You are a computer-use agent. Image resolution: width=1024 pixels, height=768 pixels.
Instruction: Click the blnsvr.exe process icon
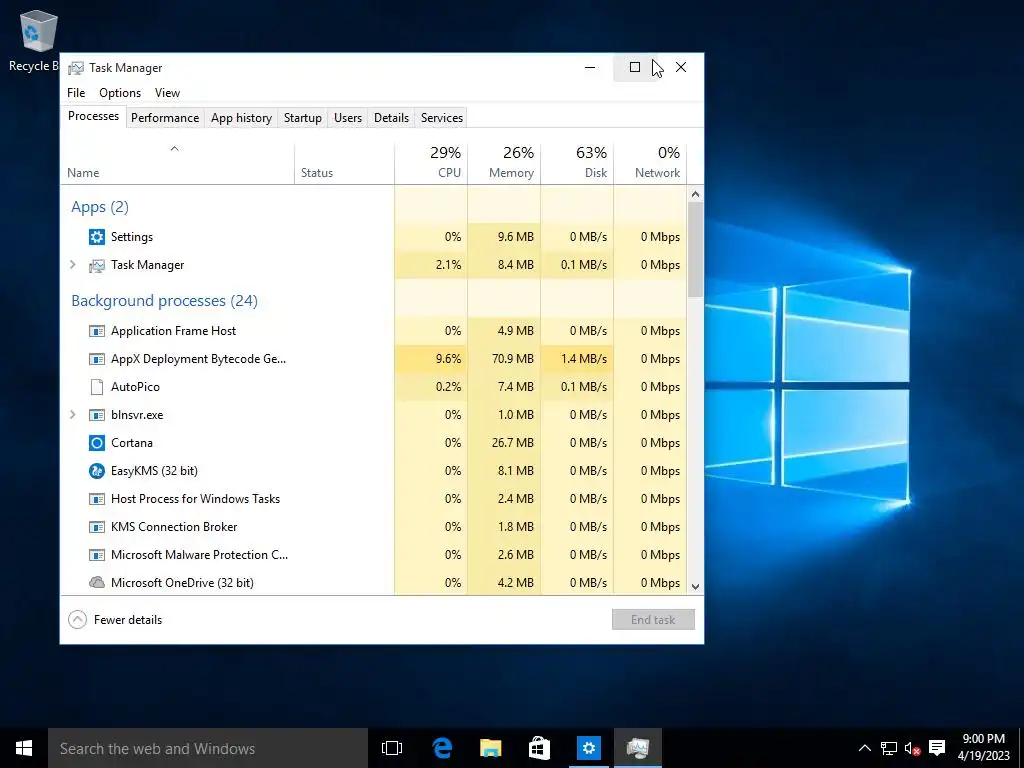pos(97,415)
